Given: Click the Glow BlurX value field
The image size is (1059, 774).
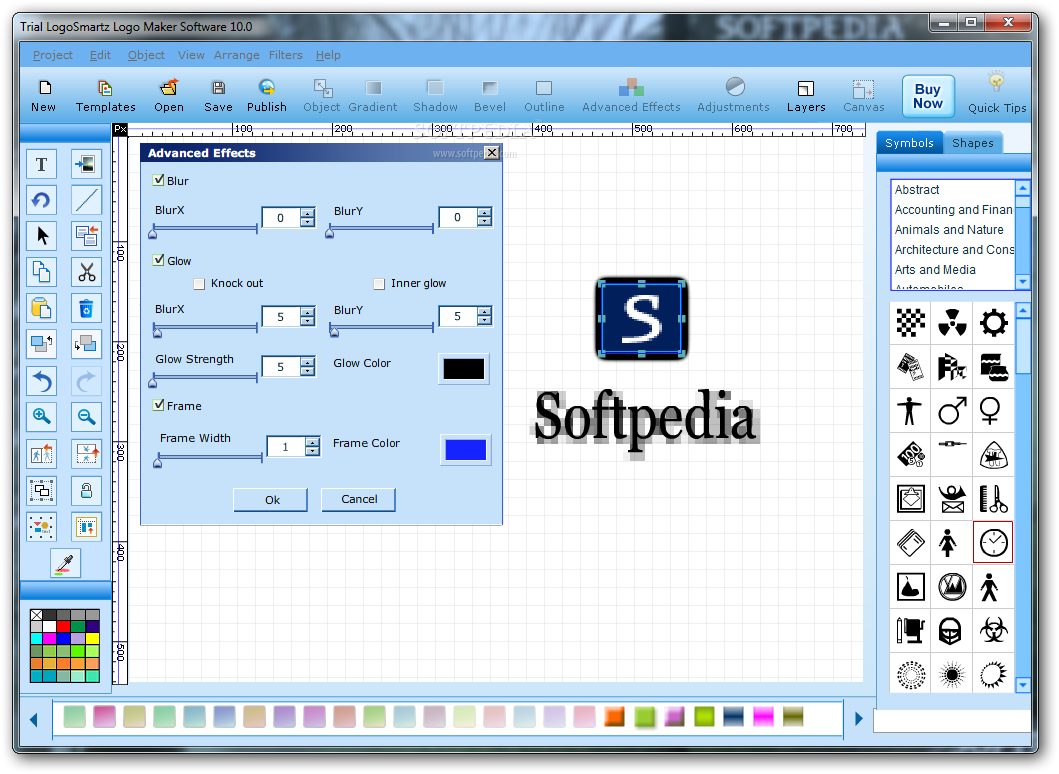Looking at the screenshot, I should pos(281,317).
